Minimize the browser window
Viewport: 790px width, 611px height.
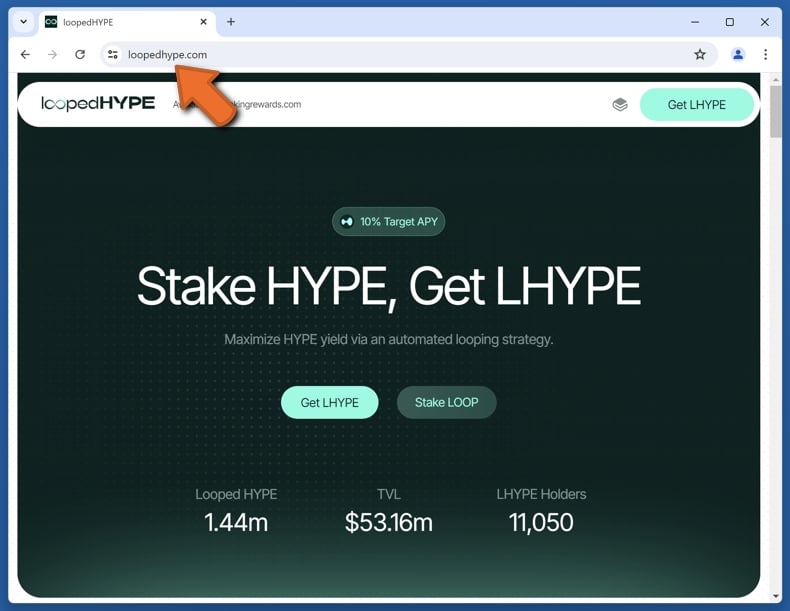click(x=695, y=22)
